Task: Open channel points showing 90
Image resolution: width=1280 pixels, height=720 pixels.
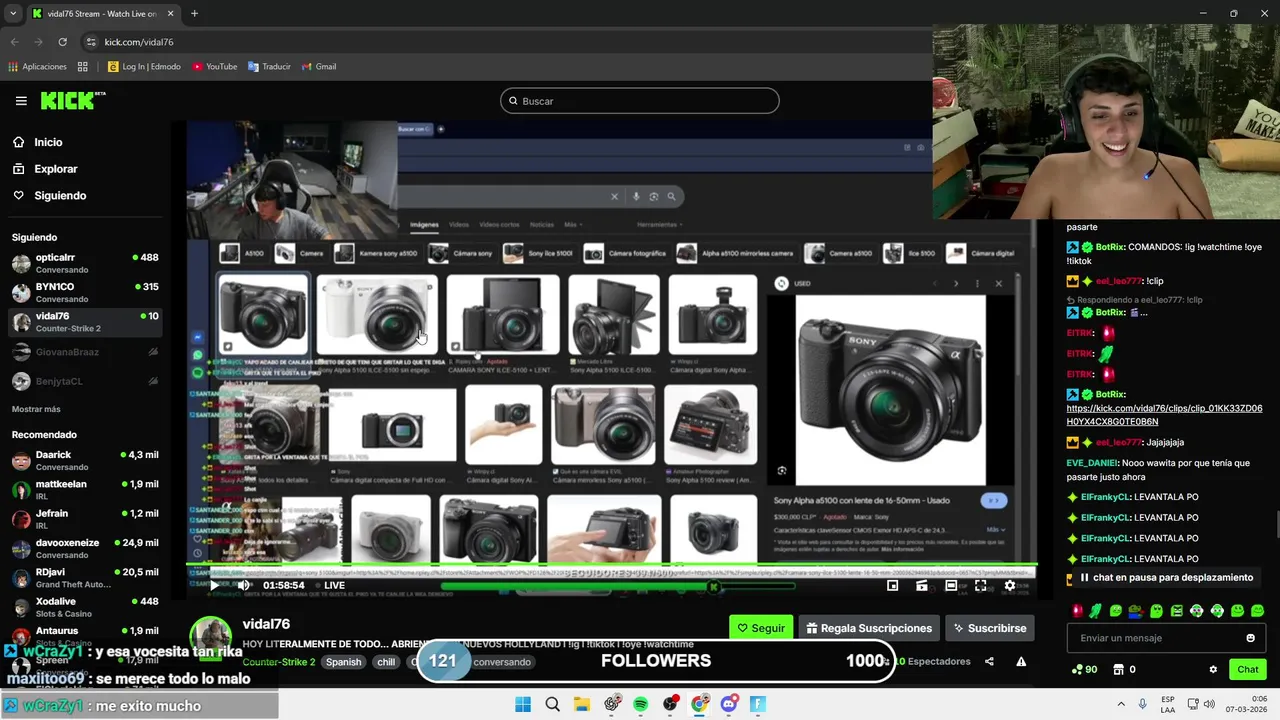Action: pos(1084,669)
